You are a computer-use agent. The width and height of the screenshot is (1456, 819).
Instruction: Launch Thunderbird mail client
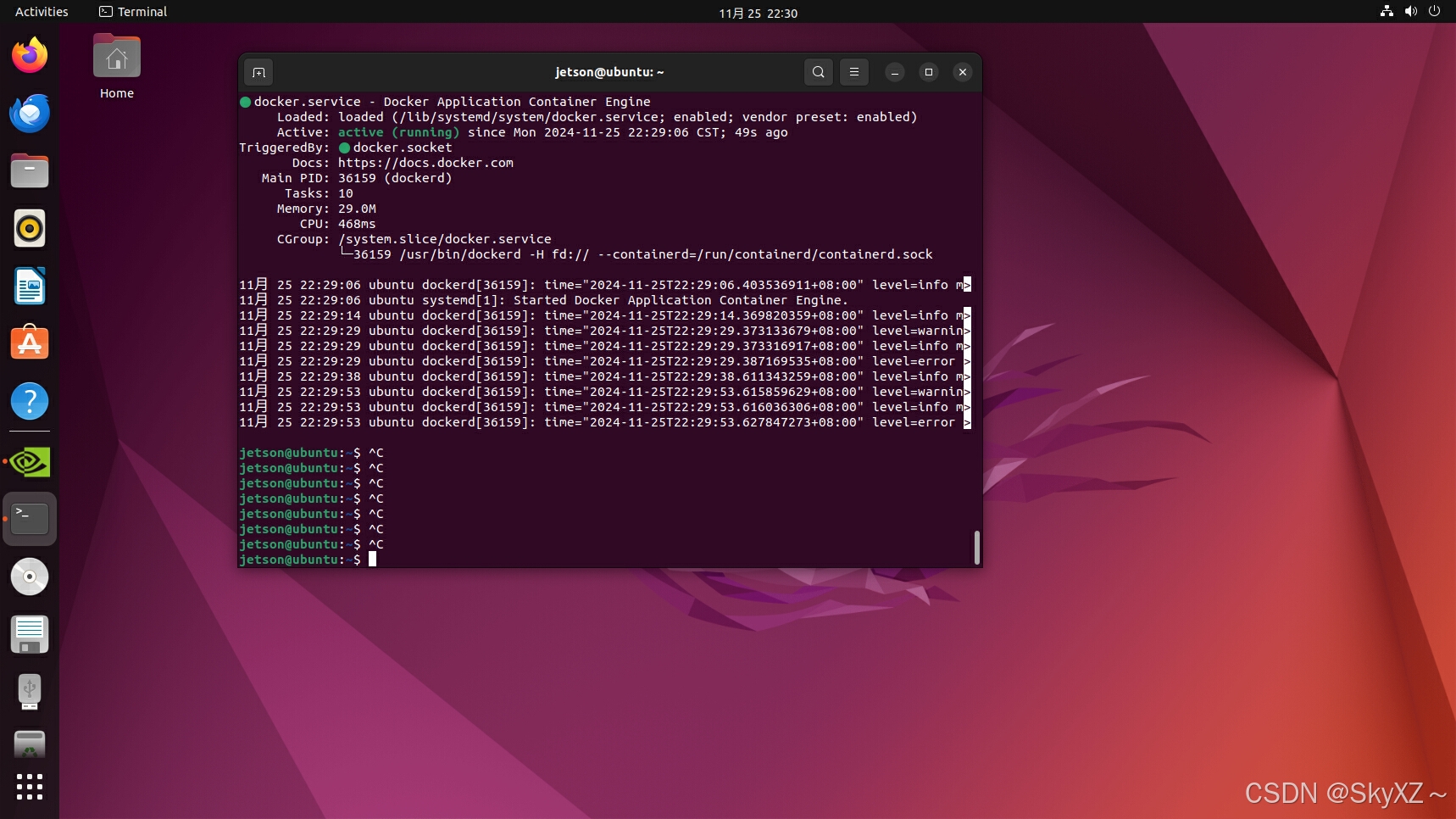point(30,114)
